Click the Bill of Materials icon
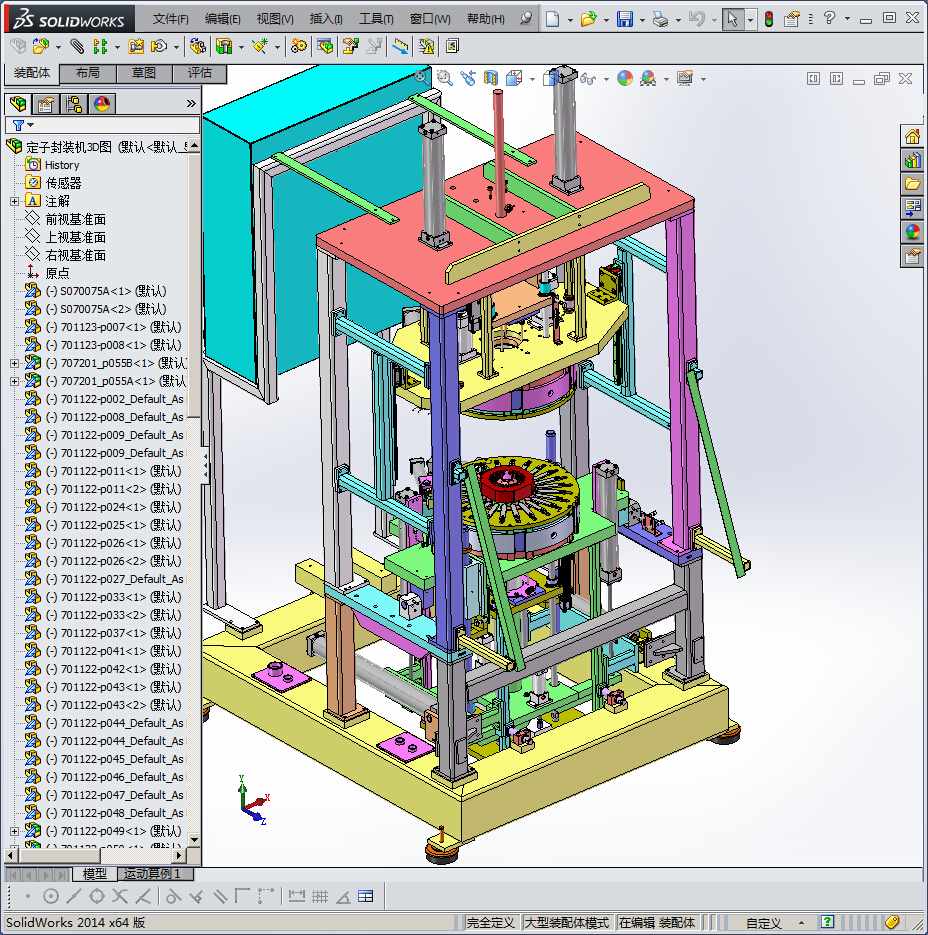 (325, 46)
